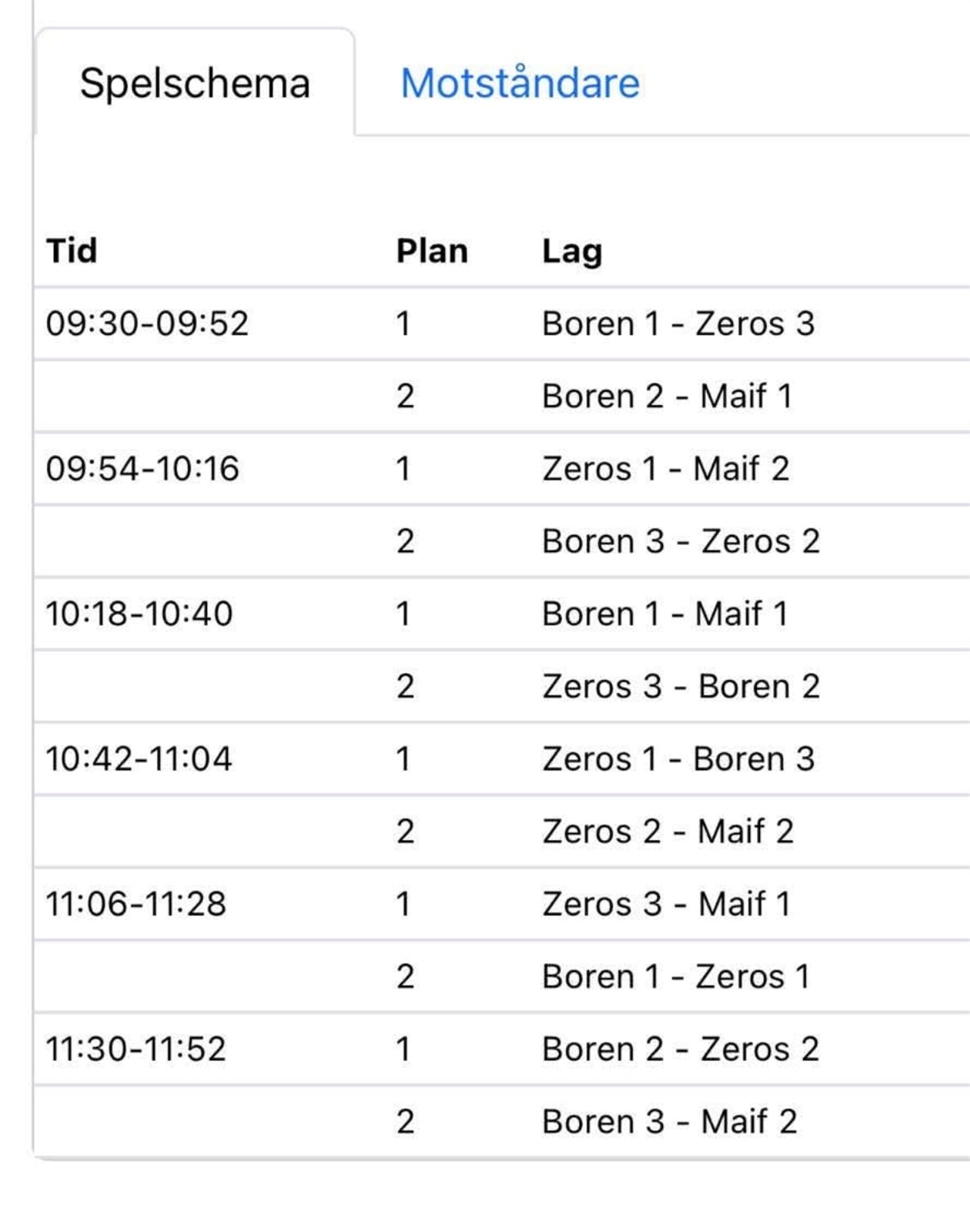Click the Plan column header
The image size is (970, 1232).
point(432,250)
